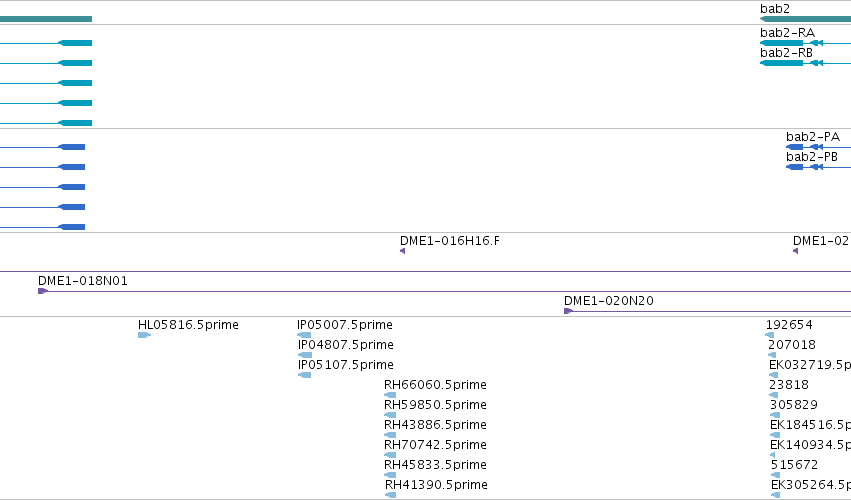Click the DME1-016H16.F marker arrow
This screenshot has width=851, height=500.
[402, 251]
